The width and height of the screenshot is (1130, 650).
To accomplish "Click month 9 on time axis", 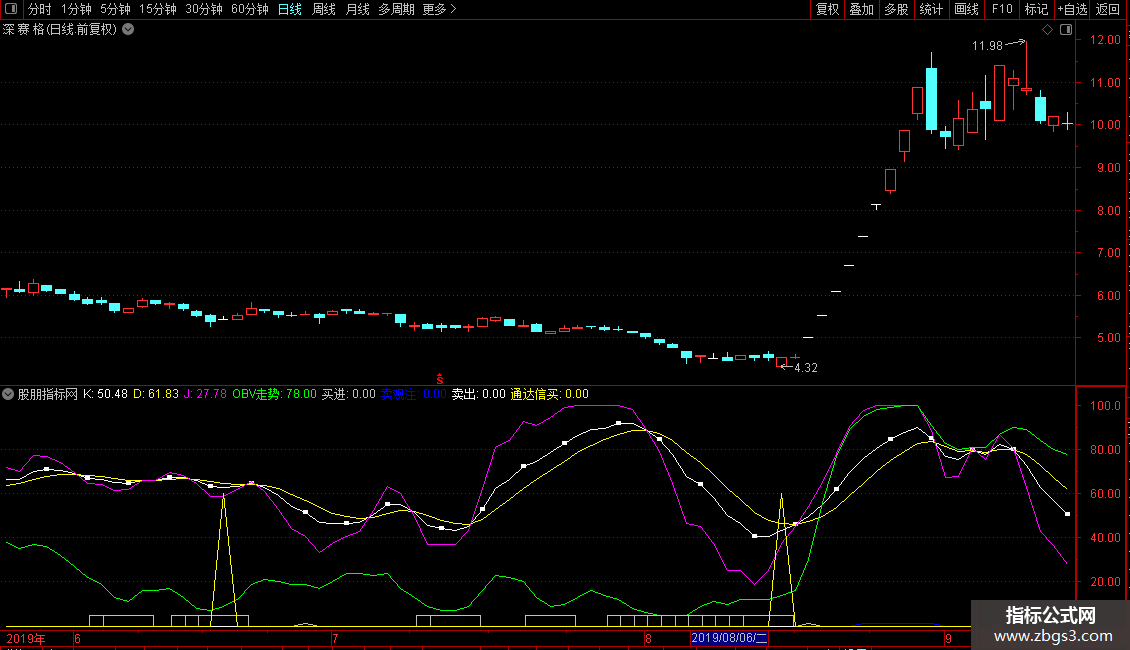I will 948,638.
